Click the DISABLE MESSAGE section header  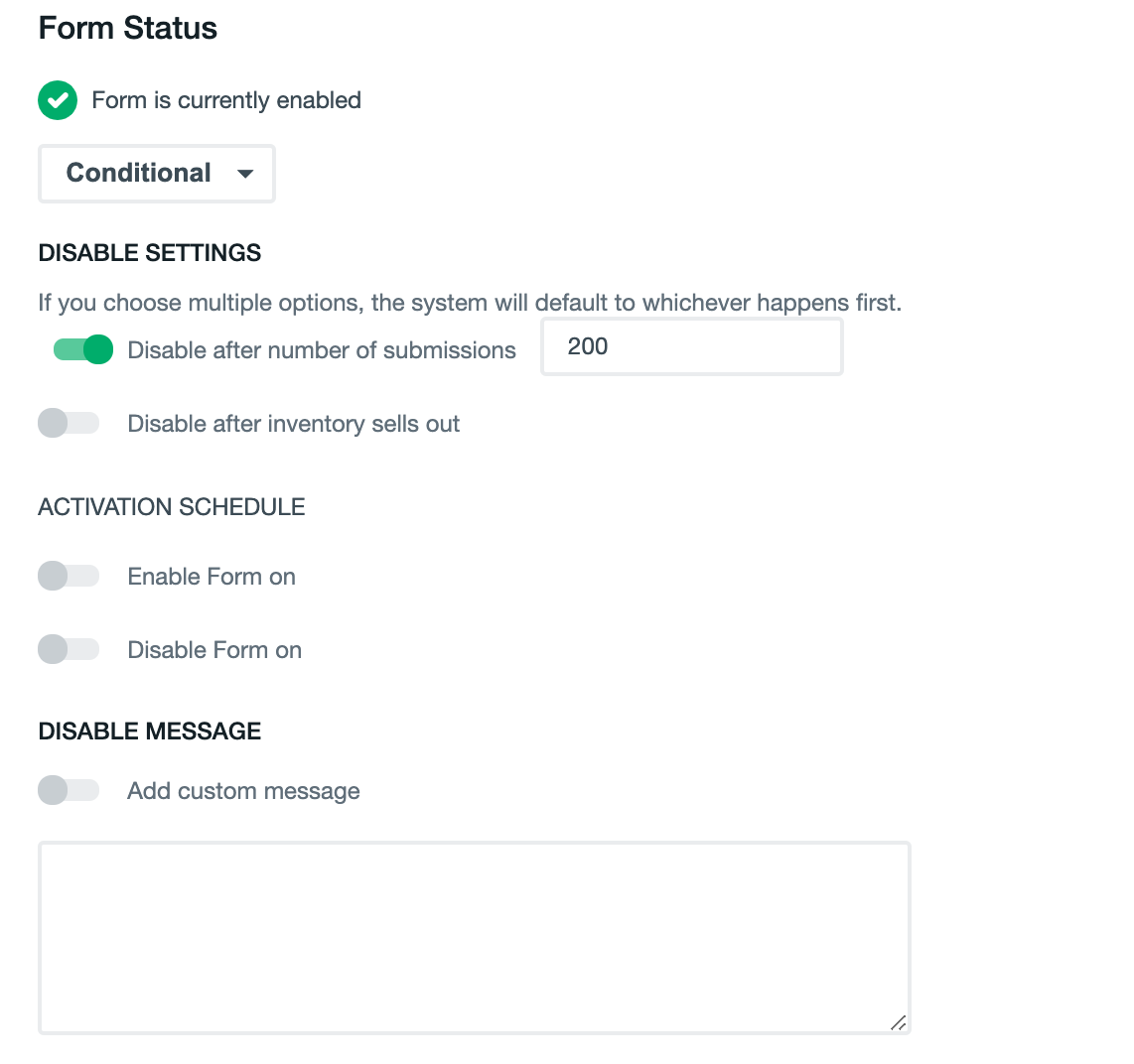point(149,731)
